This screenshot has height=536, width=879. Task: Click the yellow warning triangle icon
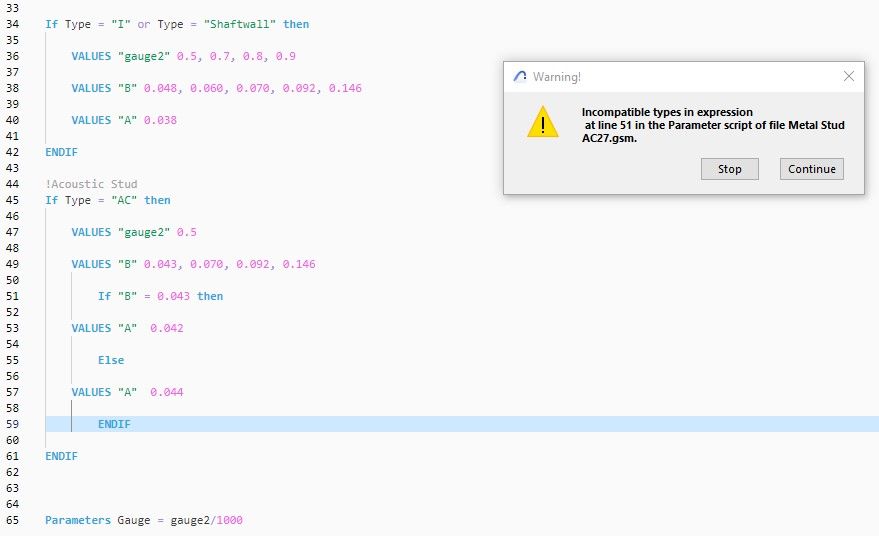coord(542,122)
